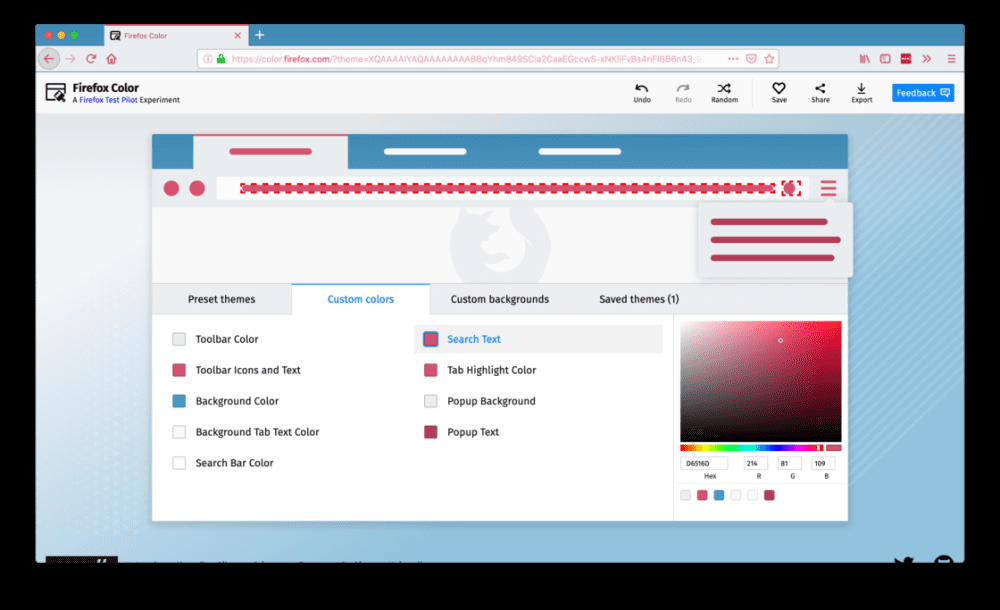Select Background Color option
The width and height of the screenshot is (1000, 610).
click(225, 401)
